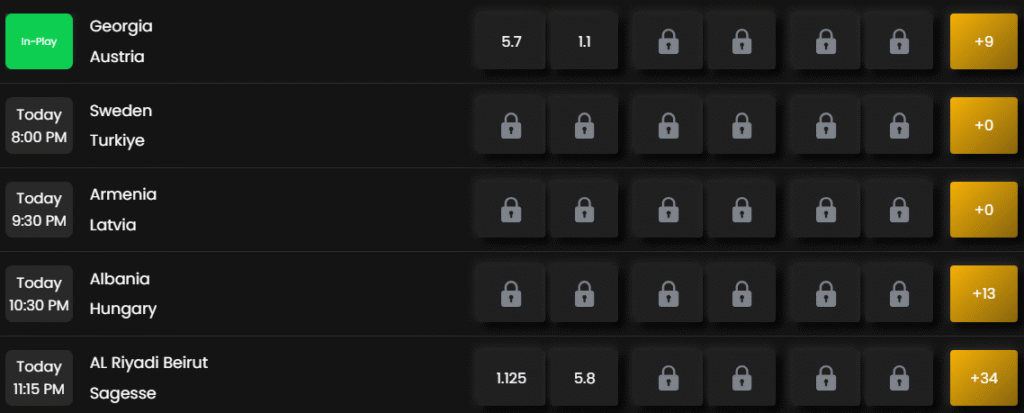The height and width of the screenshot is (413, 1024).
Task: Select the 1.1 odds for Austria
Action: pyautogui.click(x=584, y=41)
